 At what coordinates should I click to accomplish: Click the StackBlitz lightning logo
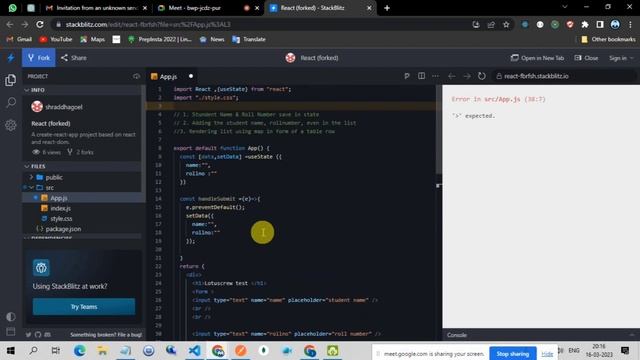[11, 58]
